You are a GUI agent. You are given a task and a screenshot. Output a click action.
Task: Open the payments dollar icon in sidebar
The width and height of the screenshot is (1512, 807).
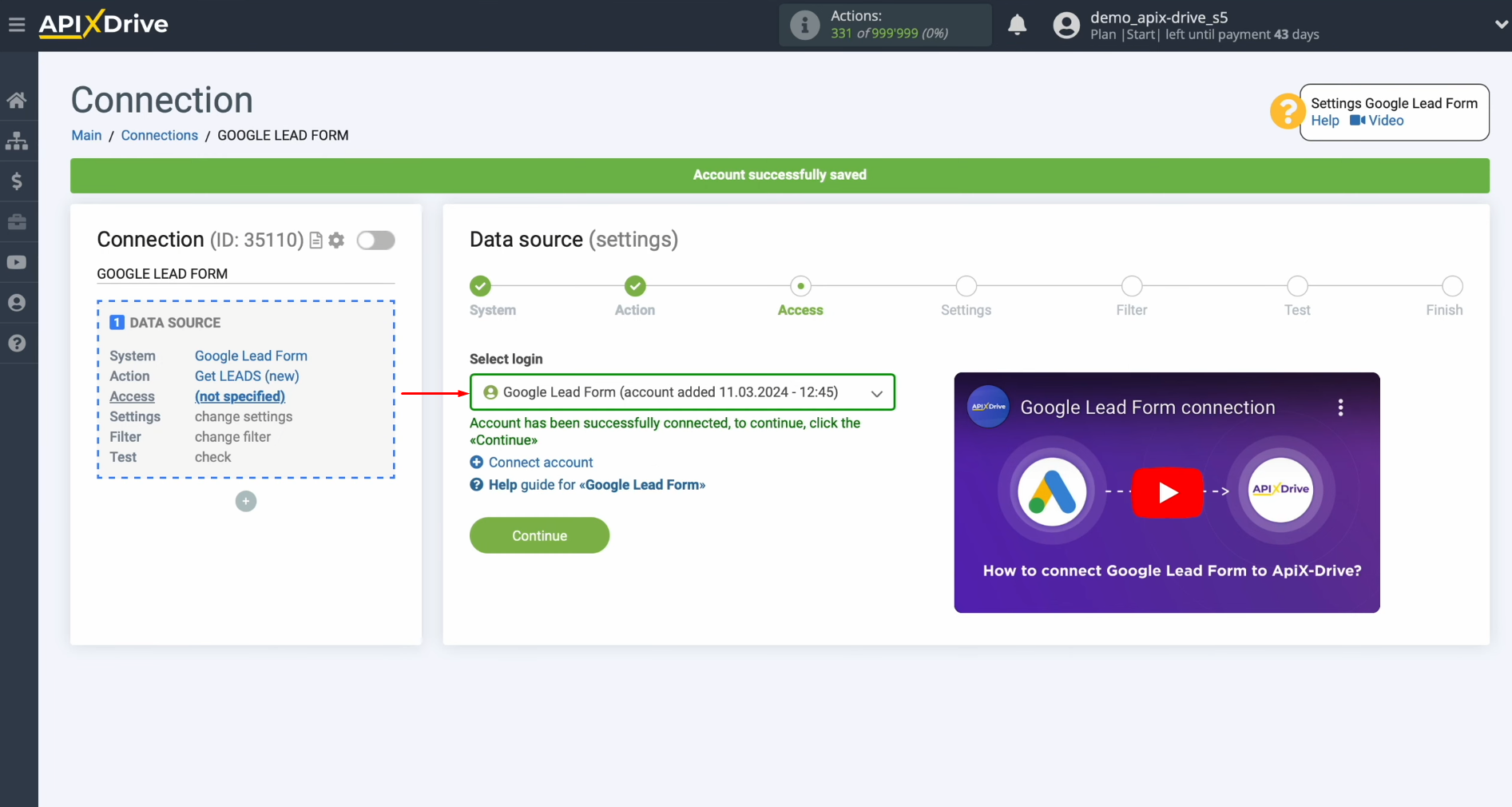click(18, 181)
